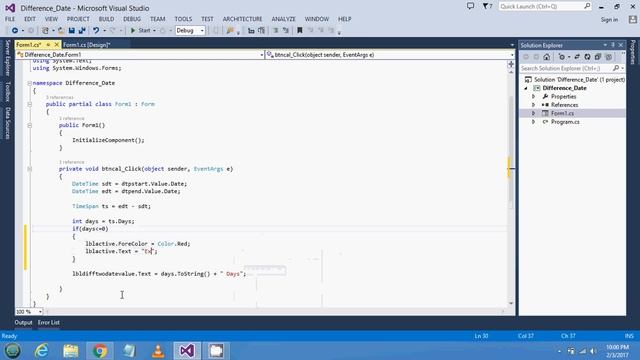Toggle the Solution Explorer auto hide pin
This screenshot has height=360, width=640.
(613, 45)
